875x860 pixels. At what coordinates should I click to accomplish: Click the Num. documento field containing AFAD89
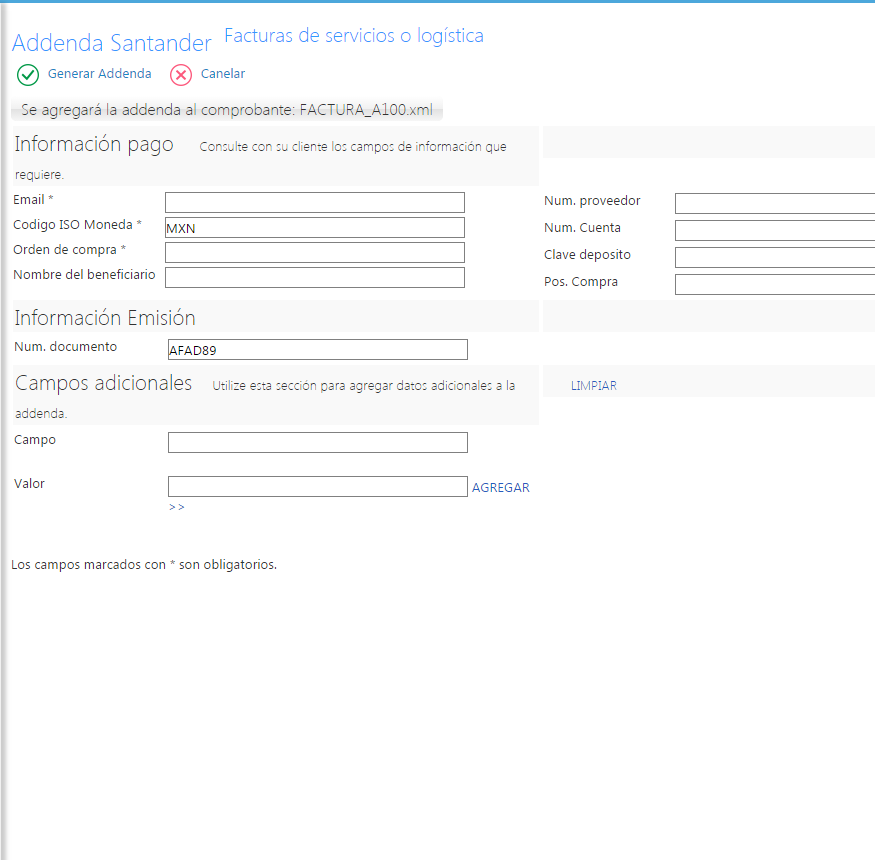pos(318,350)
